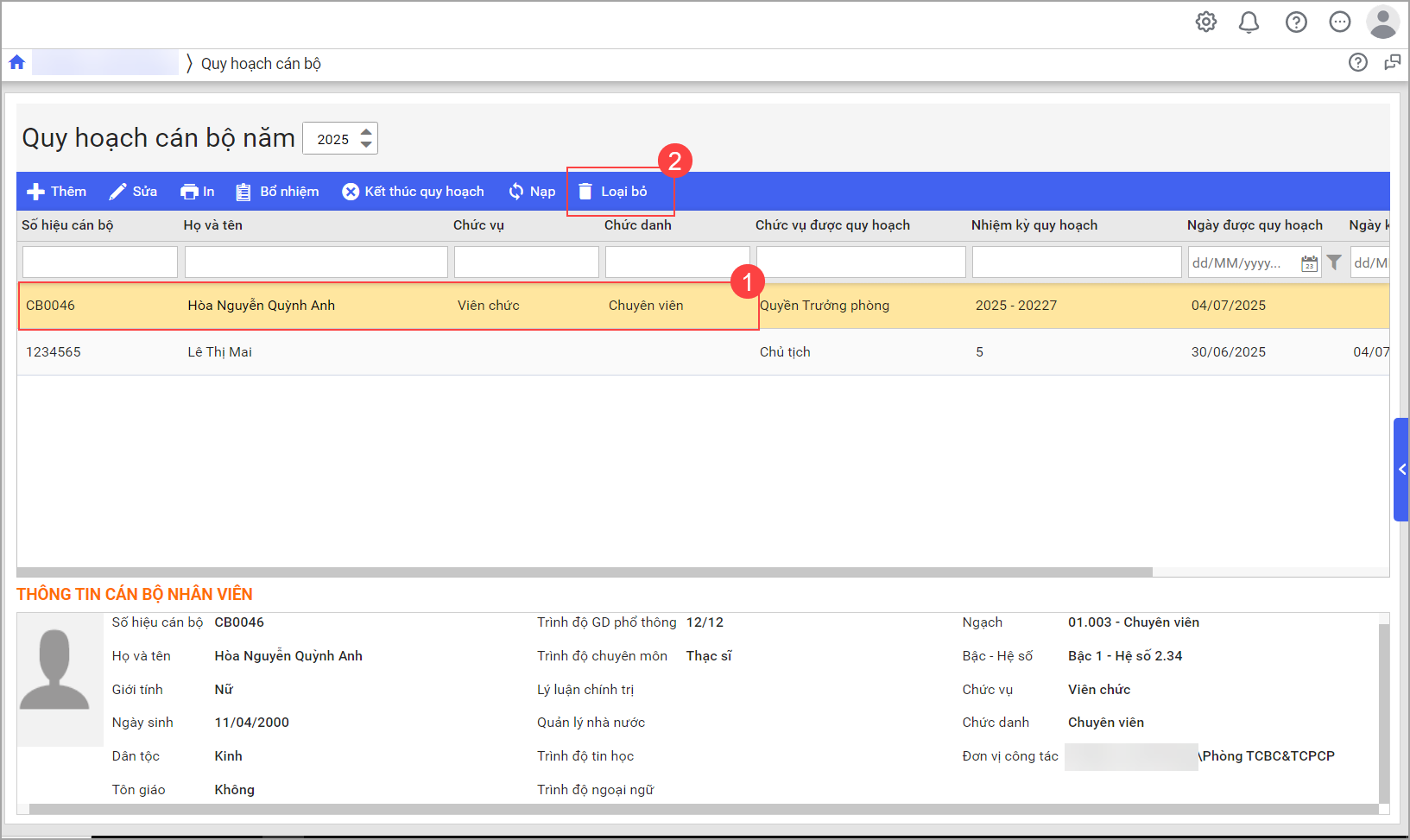This screenshot has height=840, width=1410.
Task: Click the Nạp reload button
Action: (x=532, y=192)
